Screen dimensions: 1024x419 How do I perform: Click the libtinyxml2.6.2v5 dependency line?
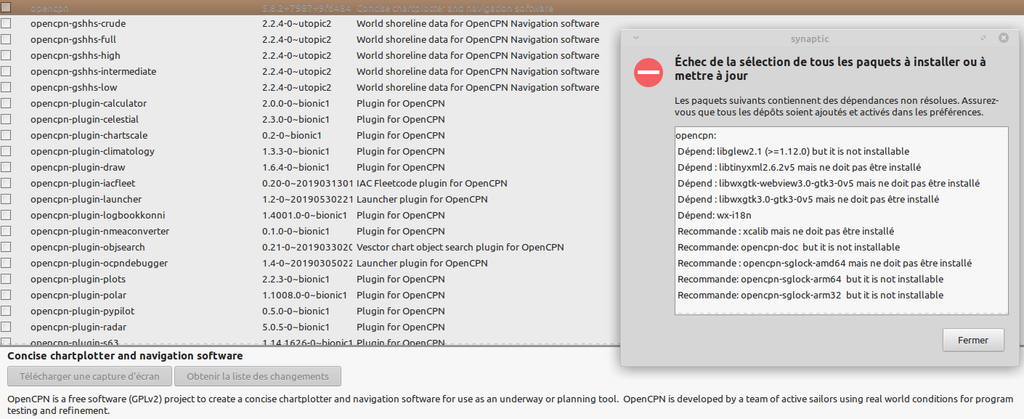click(x=799, y=167)
